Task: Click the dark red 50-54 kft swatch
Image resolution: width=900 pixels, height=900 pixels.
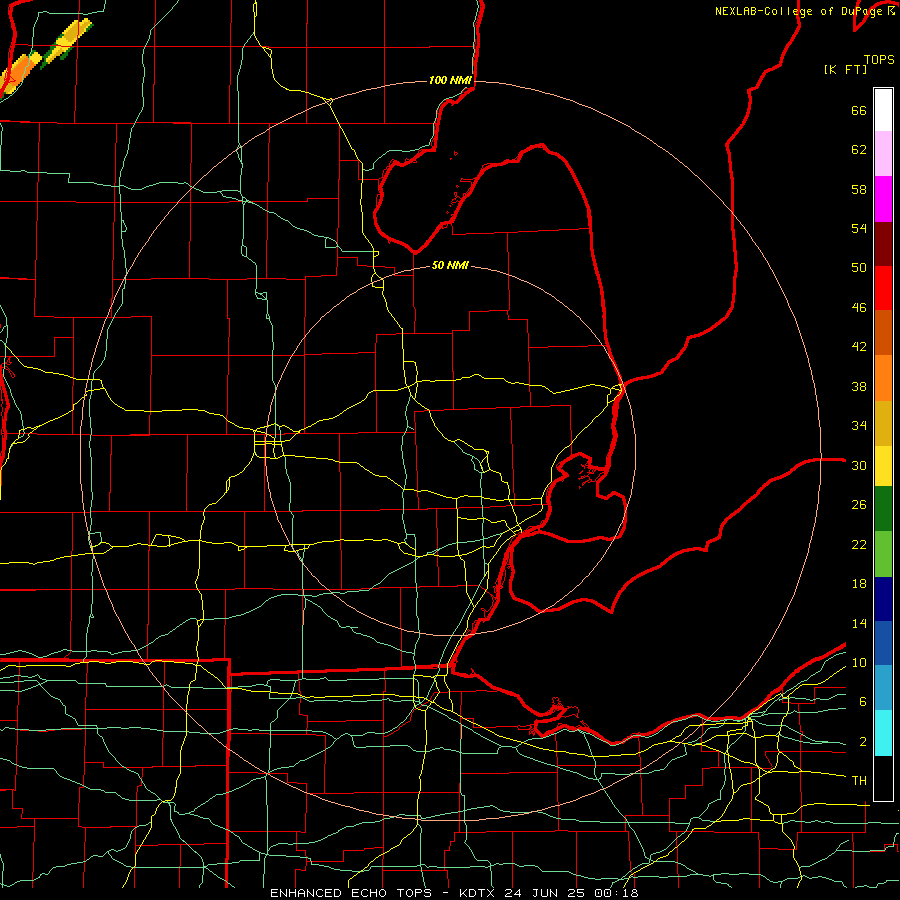Action: pos(883,244)
